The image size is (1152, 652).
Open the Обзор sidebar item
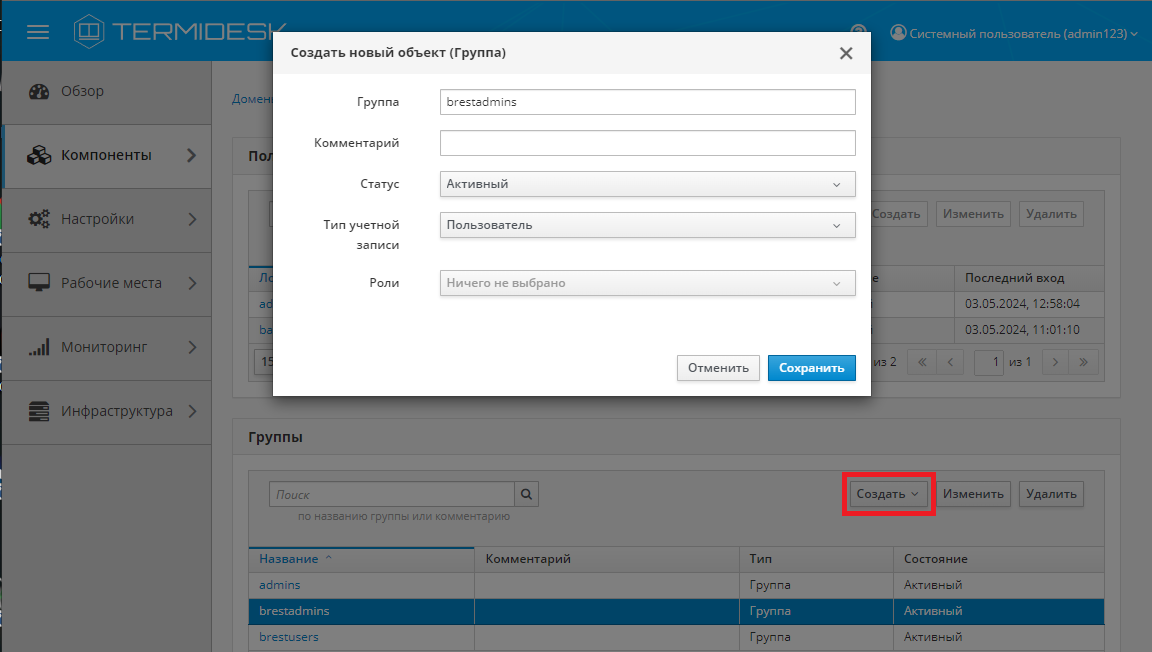point(107,92)
